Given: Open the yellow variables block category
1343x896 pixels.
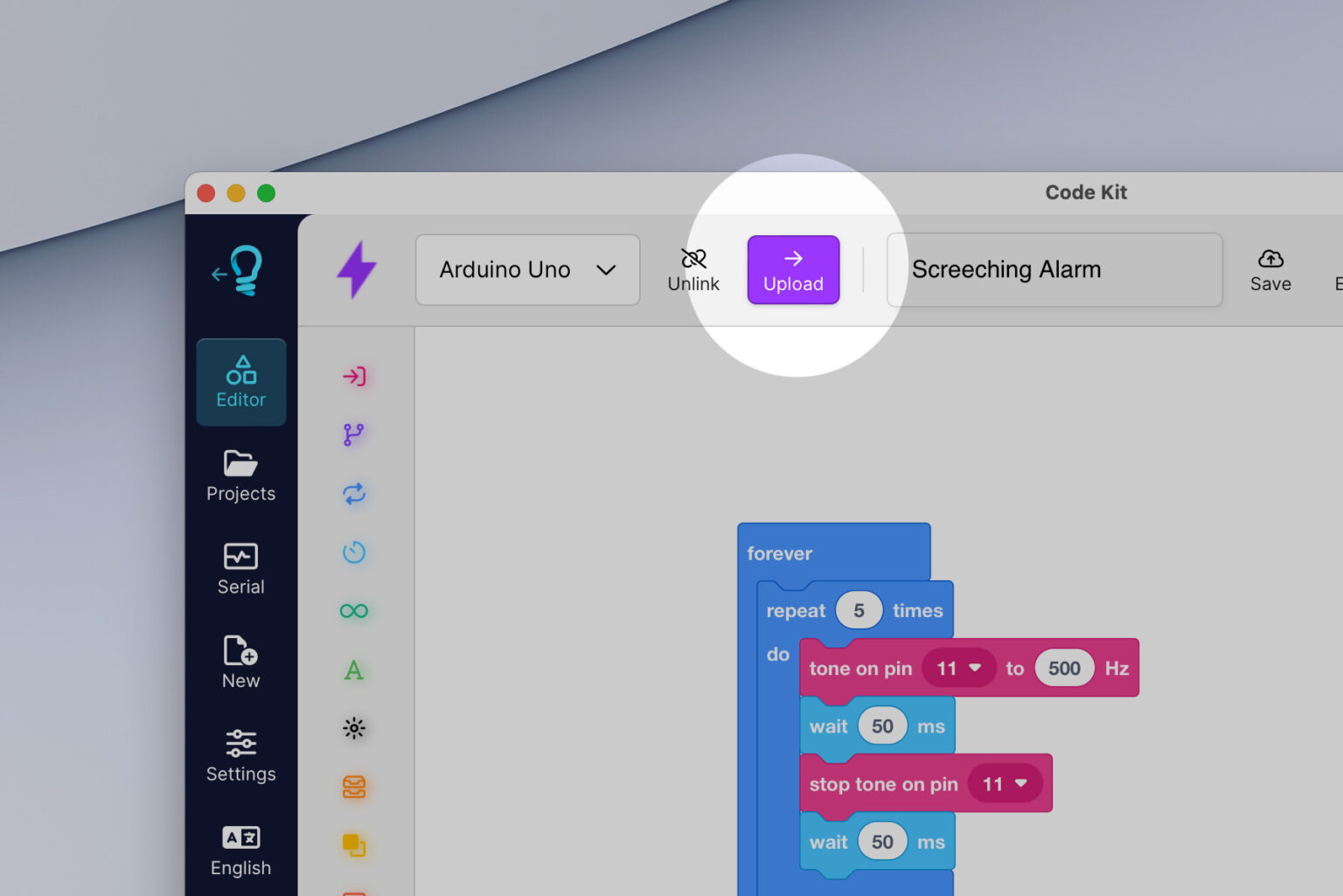Looking at the screenshot, I should 354,844.
